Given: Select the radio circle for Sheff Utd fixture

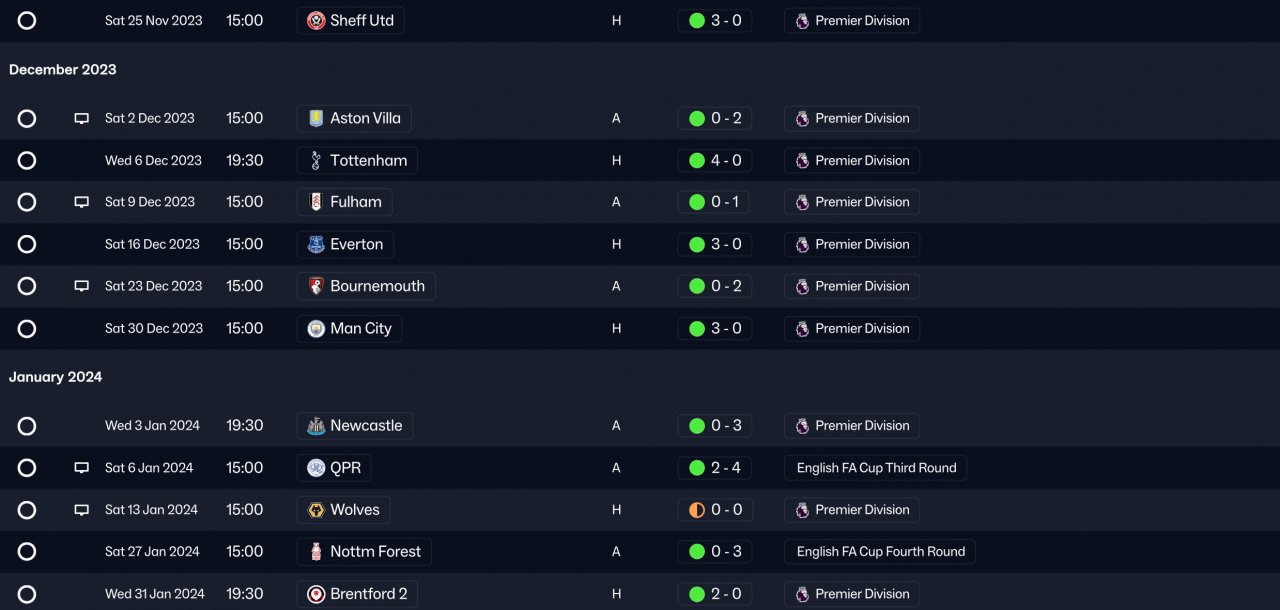Looking at the screenshot, I should 27,20.
